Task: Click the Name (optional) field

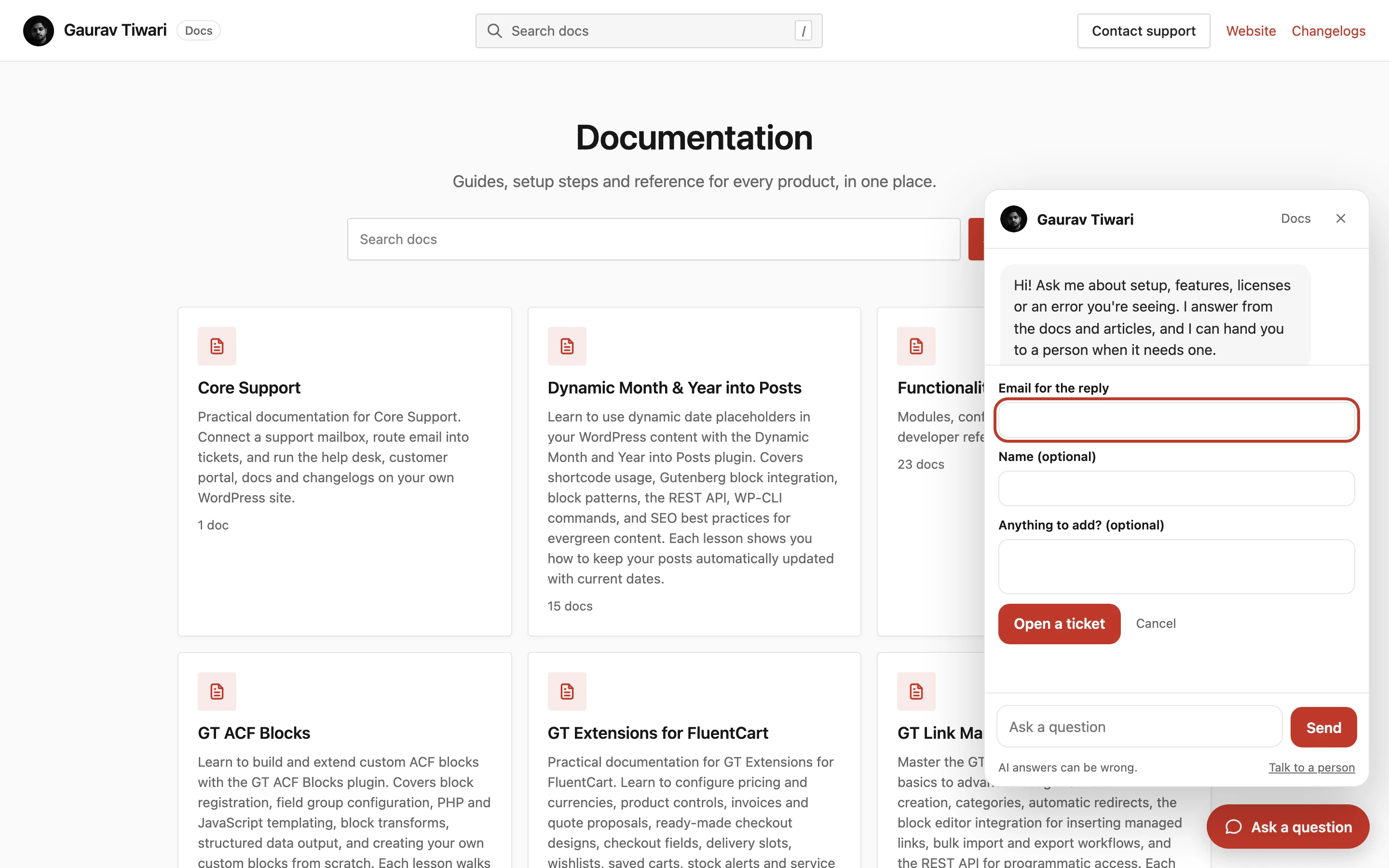Action: pos(1176,488)
